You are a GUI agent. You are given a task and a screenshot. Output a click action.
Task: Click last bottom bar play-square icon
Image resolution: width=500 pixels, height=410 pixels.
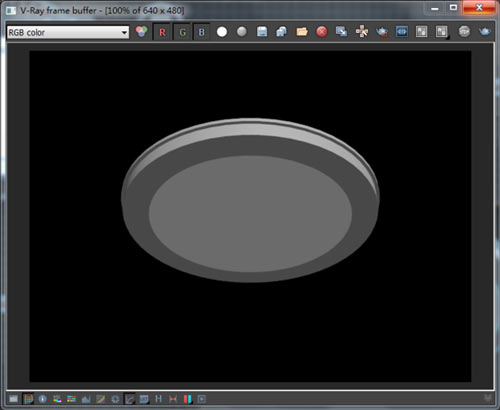tap(202, 399)
